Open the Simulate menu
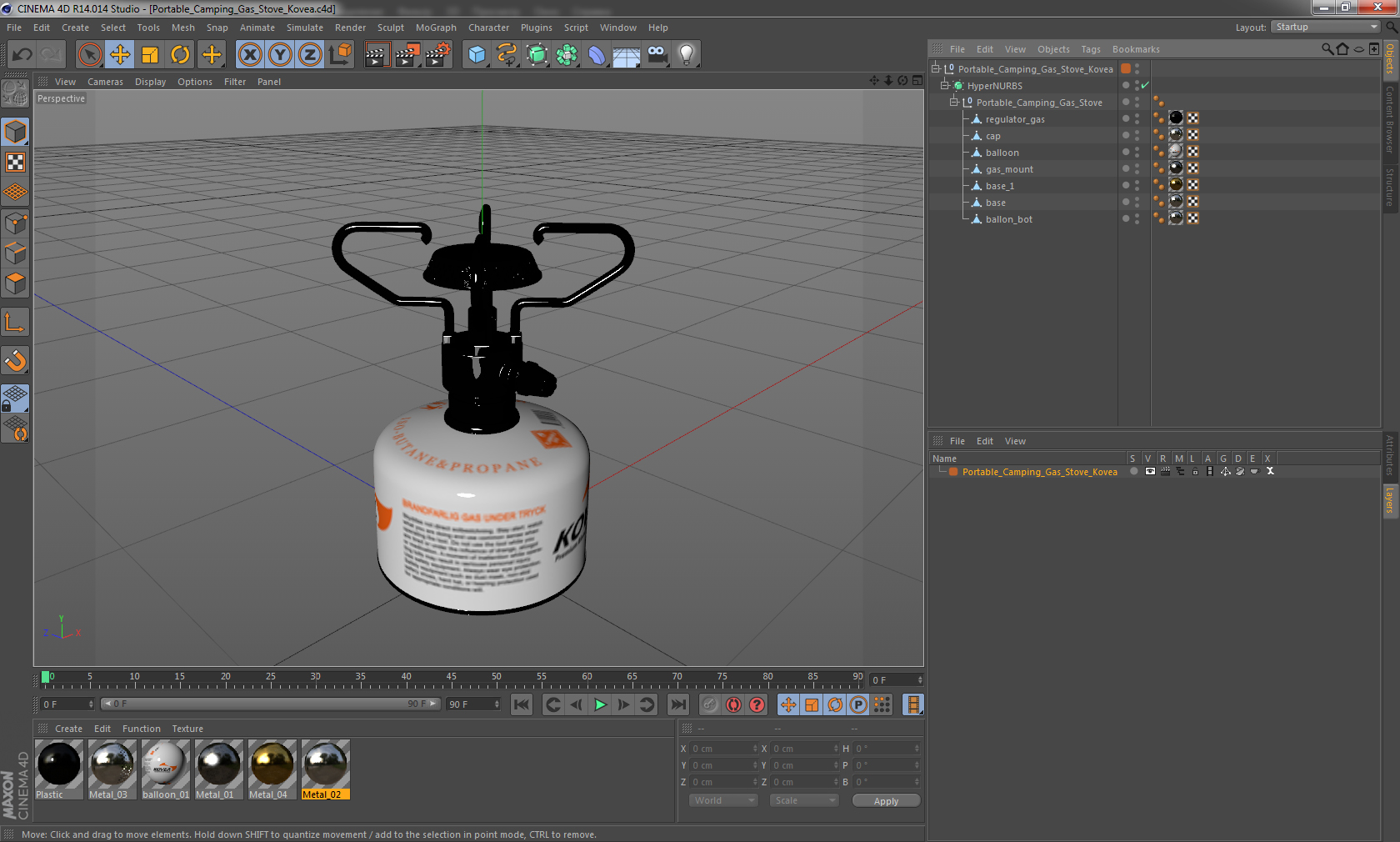This screenshot has width=1400, height=842. pyautogui.click(x=305, y=28)
